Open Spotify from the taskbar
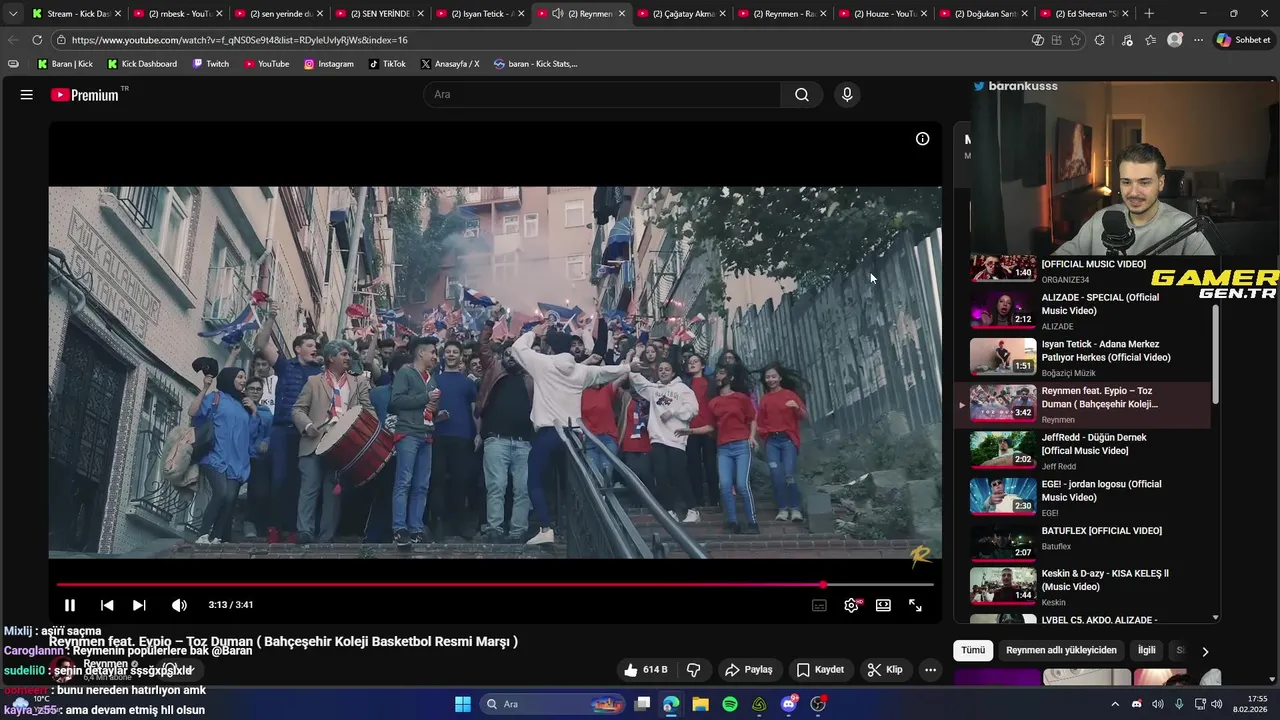Viewport: 1280px width, 720px height. click(x=730, y=704)
